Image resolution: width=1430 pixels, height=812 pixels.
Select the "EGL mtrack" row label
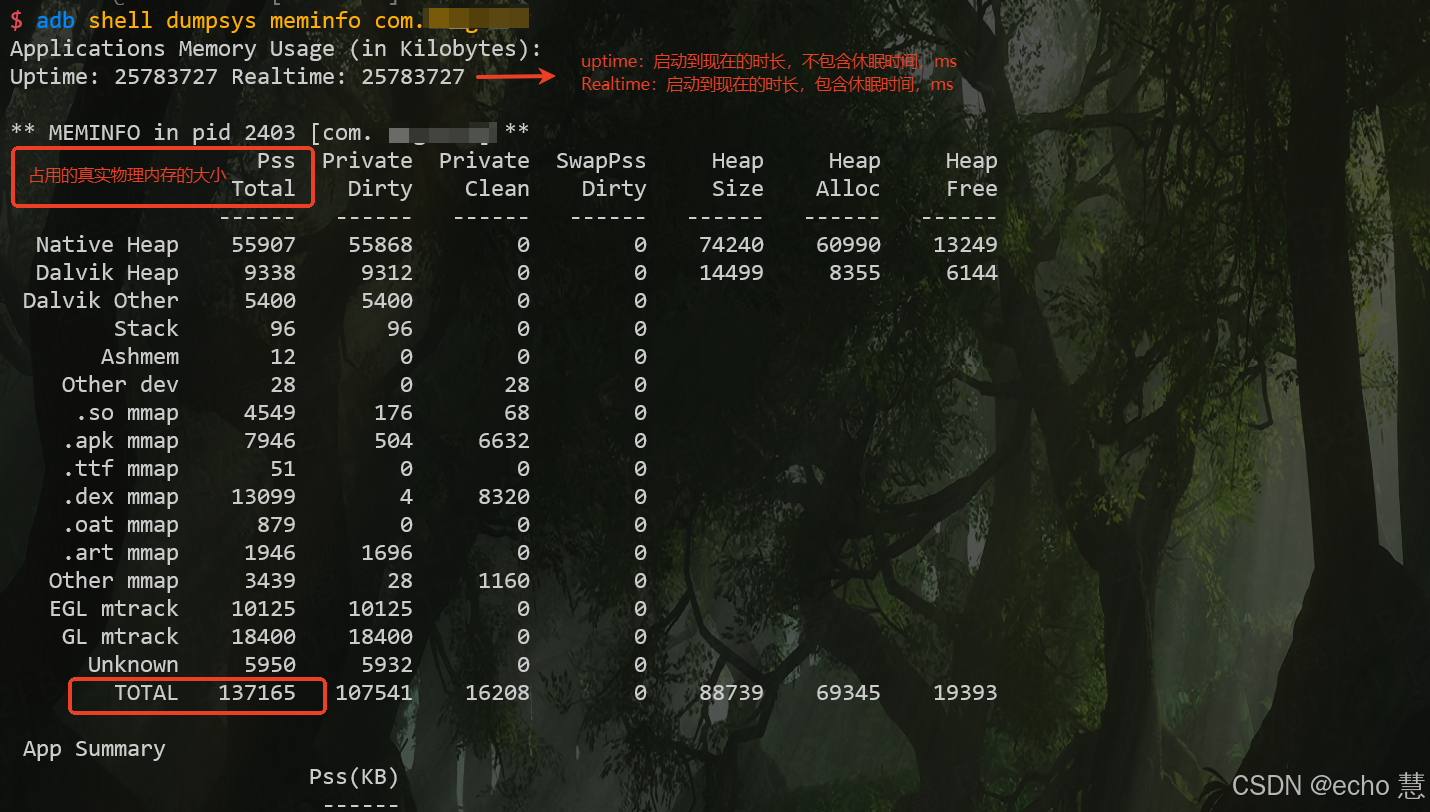pyautogui.click(x=114, y=608)
